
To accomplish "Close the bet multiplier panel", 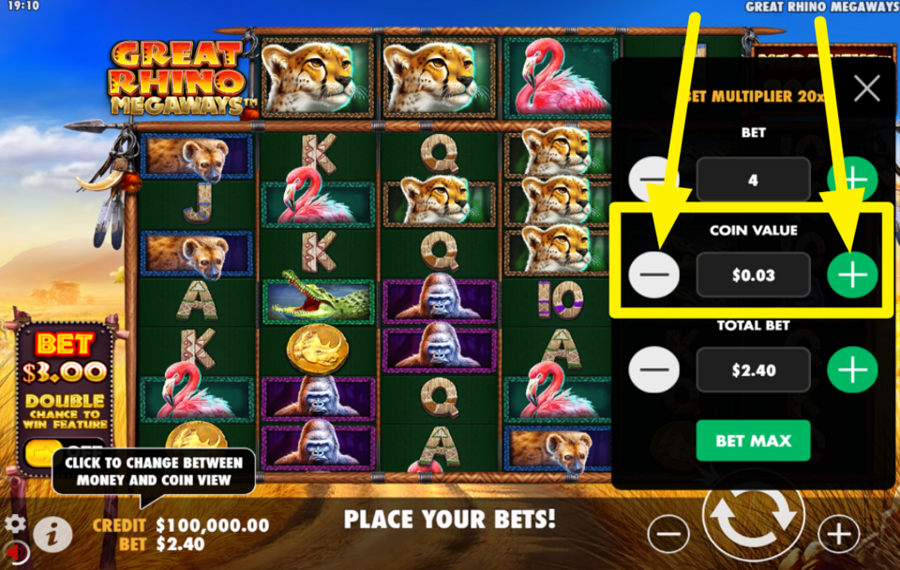I will point(867,89).
